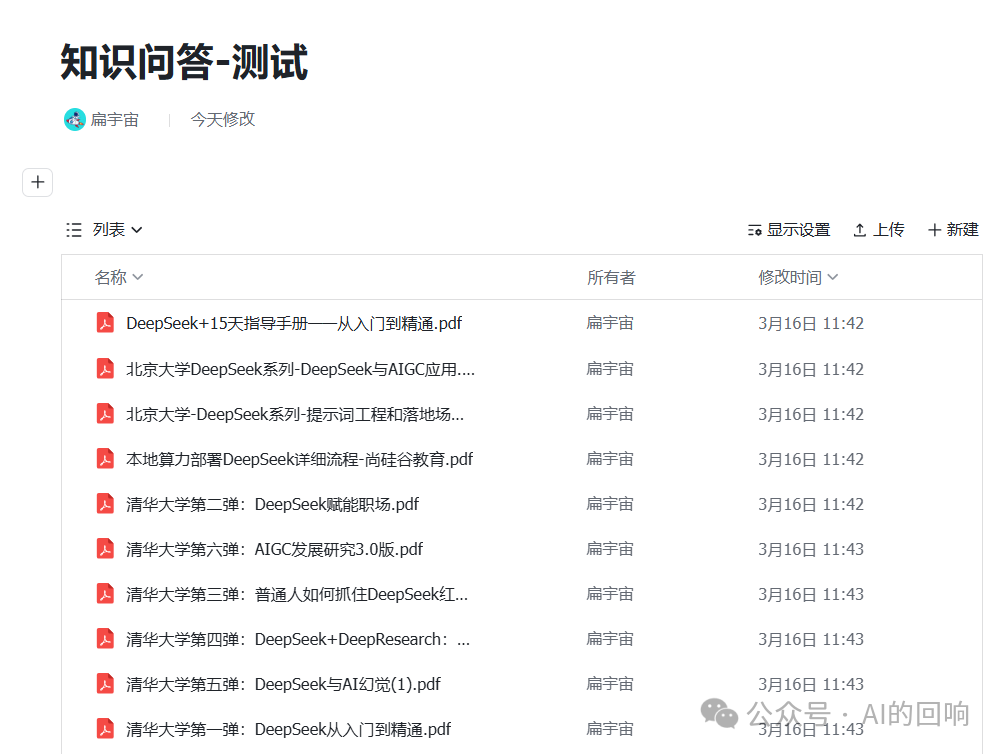The image size is (1001, 754).
Task: Click the page title 知识问答-测试
Action: pyautogui.click(x=184, y=62)
